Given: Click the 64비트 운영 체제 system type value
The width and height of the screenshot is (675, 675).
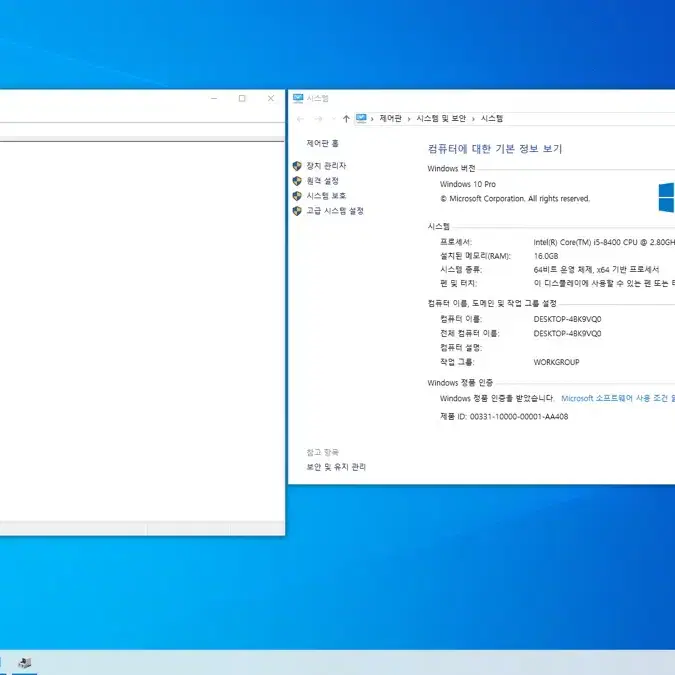Looking at the screenshot, I should click(596, 270).
